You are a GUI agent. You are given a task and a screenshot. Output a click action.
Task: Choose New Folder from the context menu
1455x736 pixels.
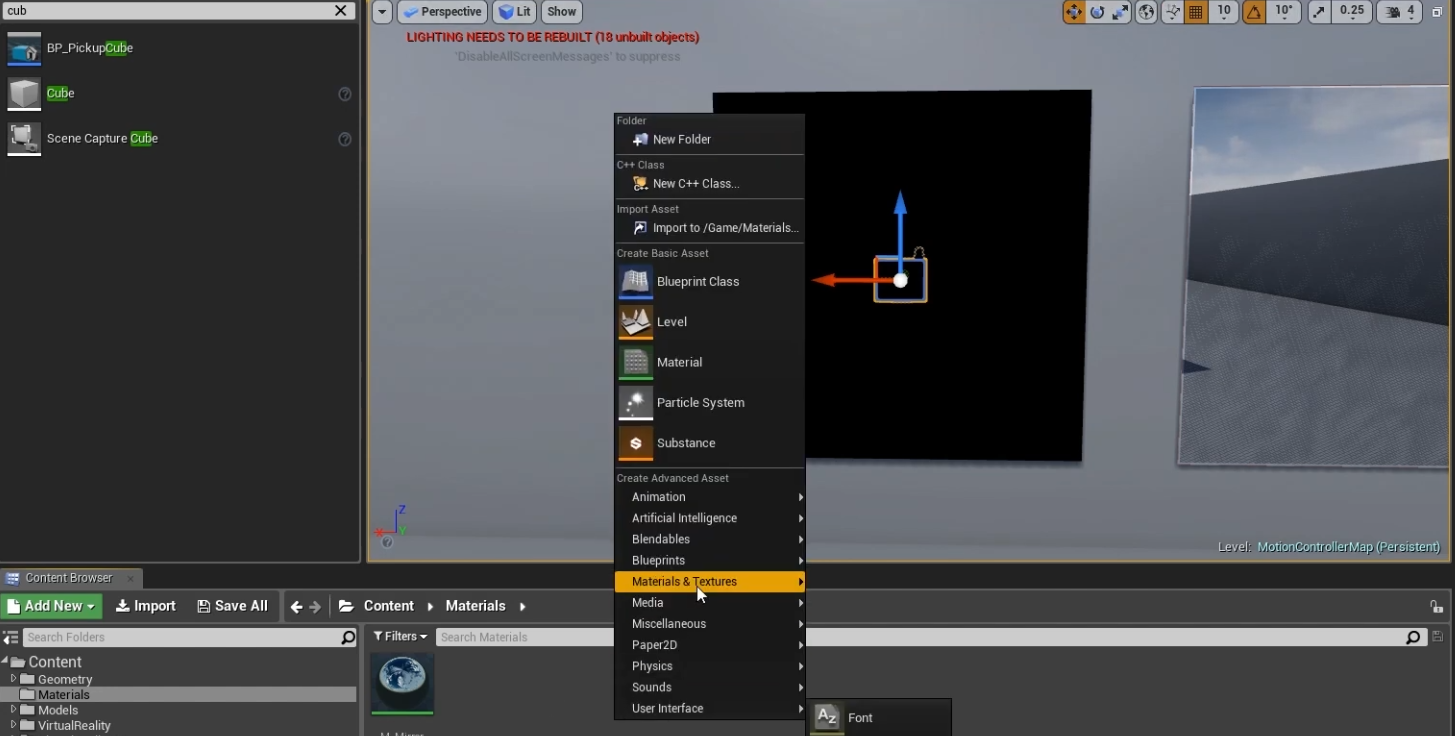pos(709,140)
